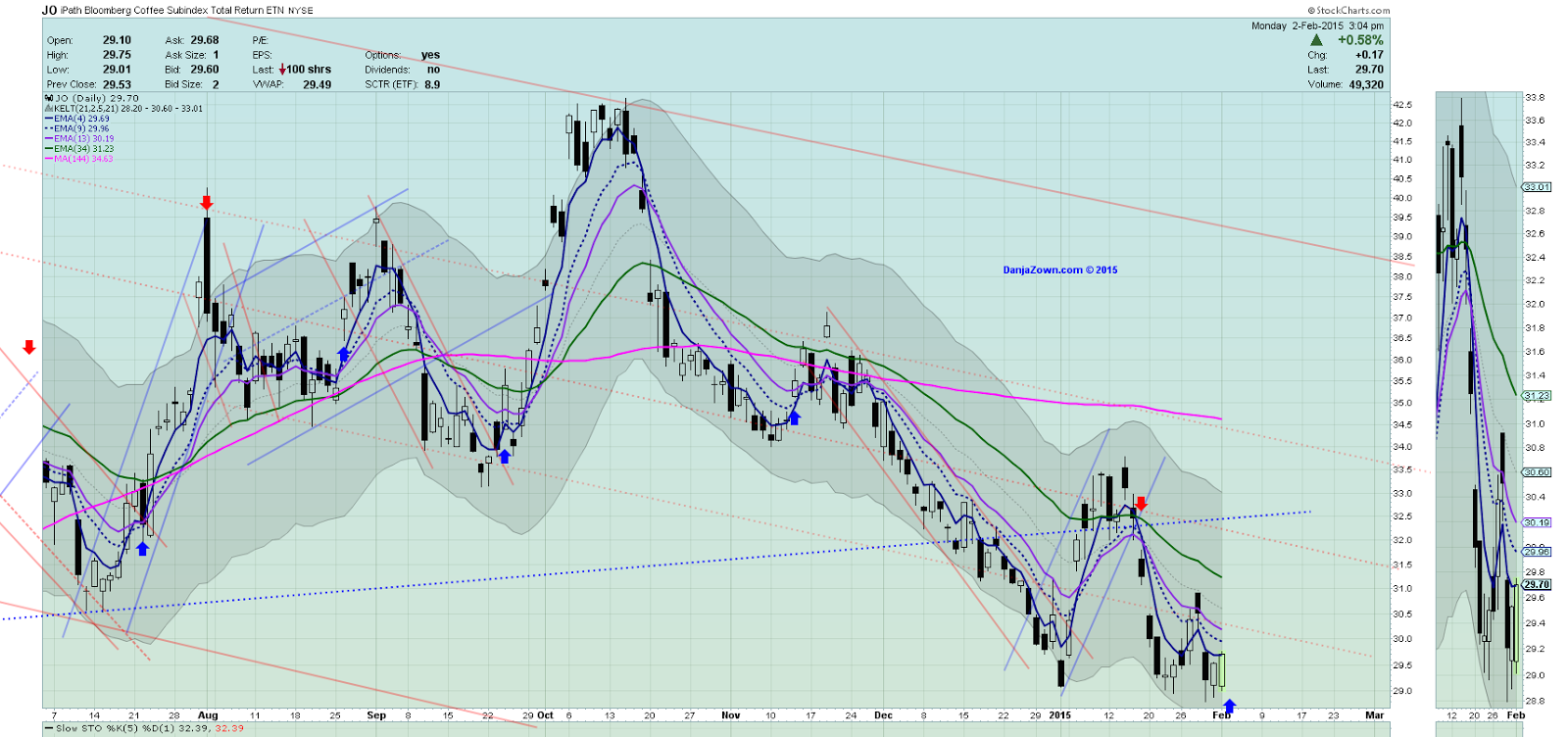Click the magenta line swatch for MA(144)

point(49,159)
